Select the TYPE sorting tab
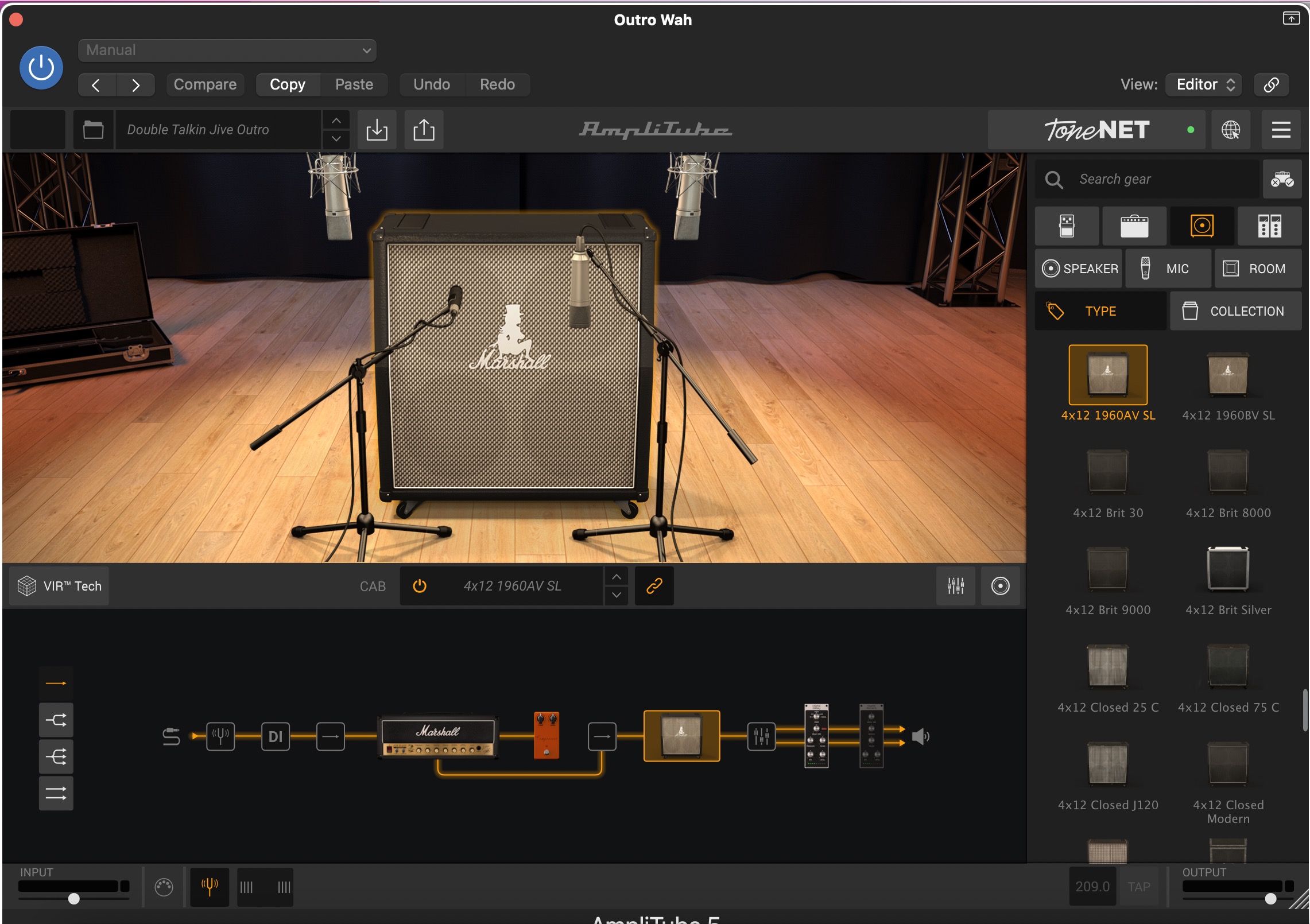The height and width of the screenshot is (924, 1310). click(x=1100, y=311)
